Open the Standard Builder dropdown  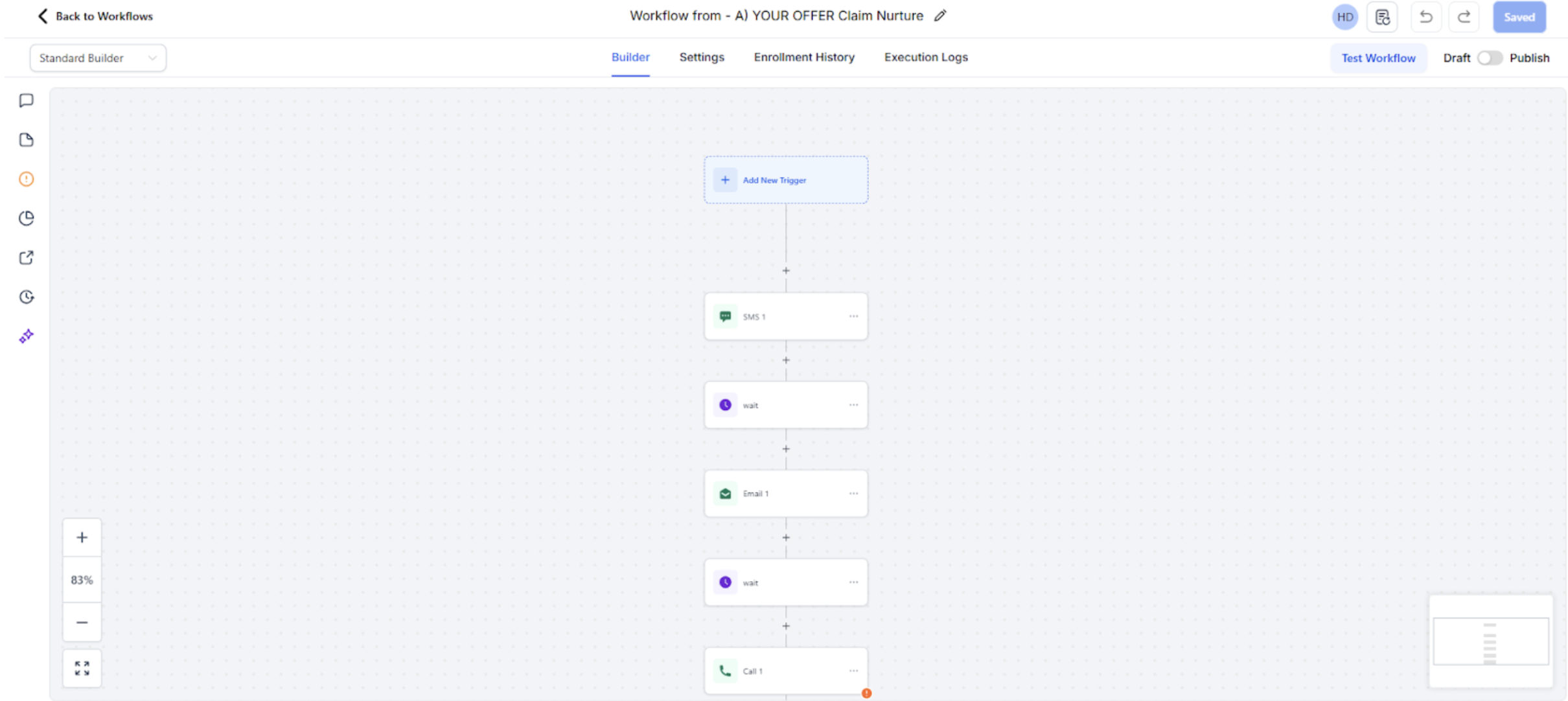pyautogui.click(x=98, y=58)
